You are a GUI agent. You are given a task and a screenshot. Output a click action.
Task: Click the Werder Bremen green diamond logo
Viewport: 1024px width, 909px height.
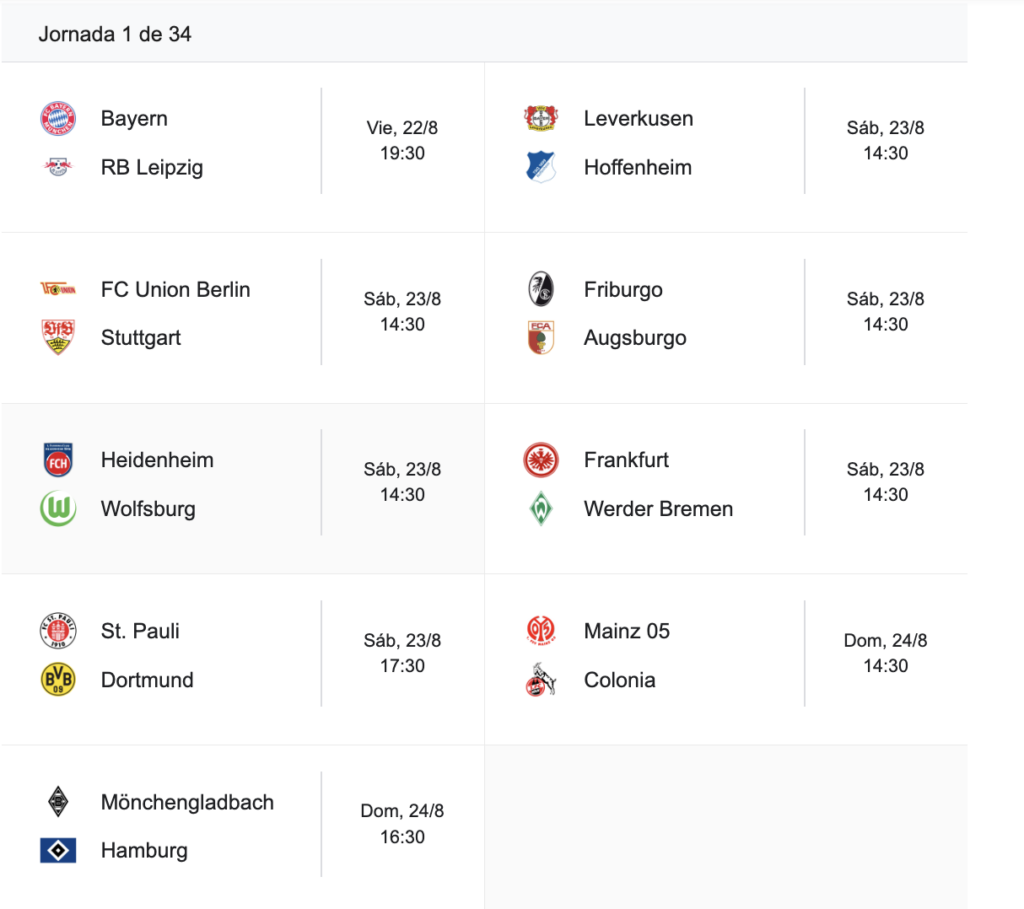click(541, 509)
